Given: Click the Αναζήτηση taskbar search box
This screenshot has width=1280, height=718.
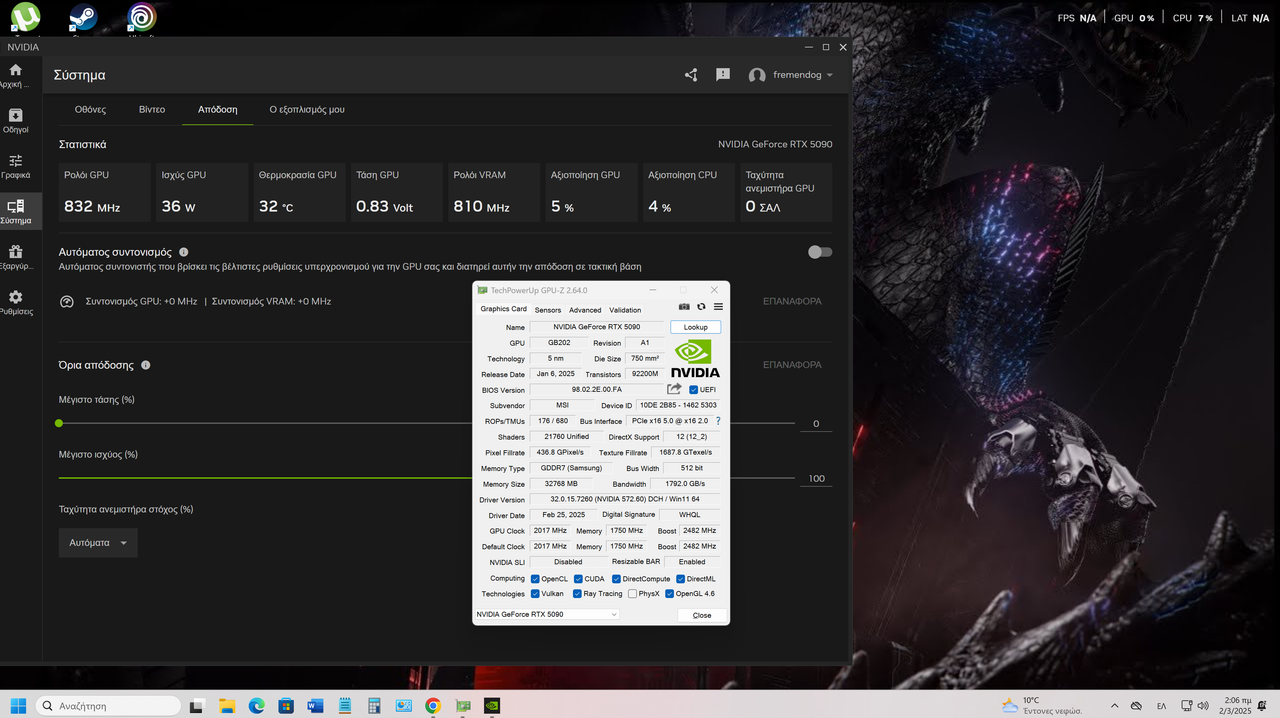Looking at the screenshot, I should tap(109, 705).
